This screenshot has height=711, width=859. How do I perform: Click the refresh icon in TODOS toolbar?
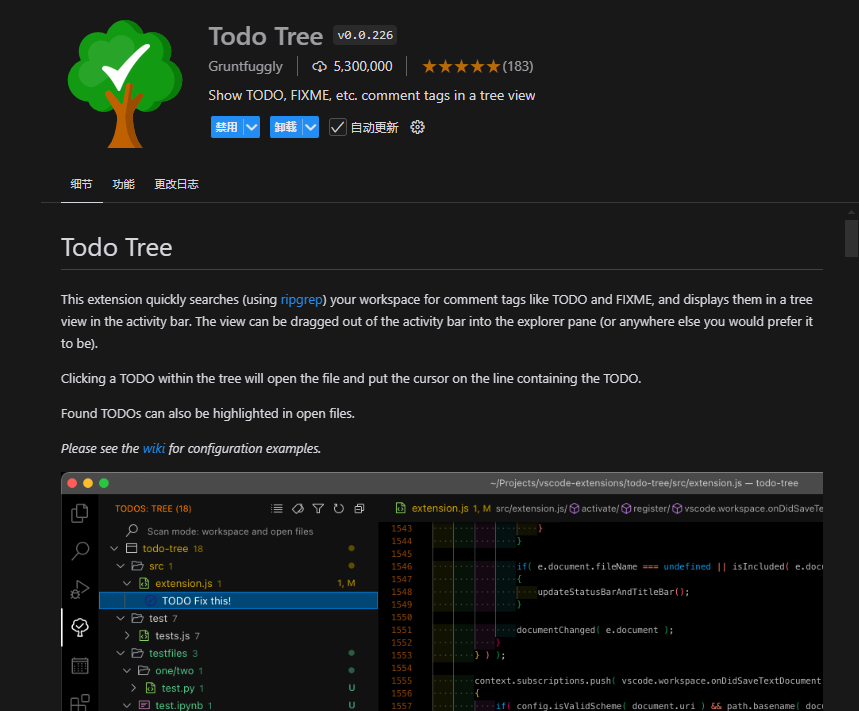[x=339, y=508]
